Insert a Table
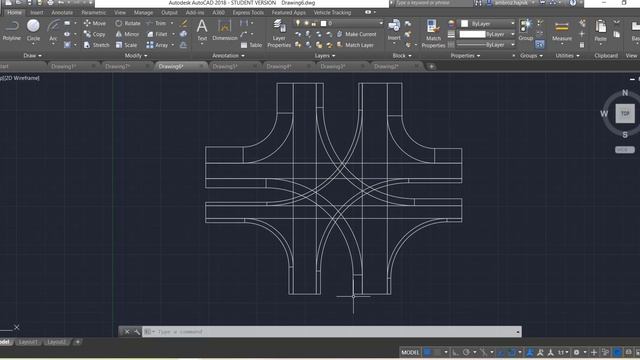This screenshot has height=360, width=640. coord(251,45)
